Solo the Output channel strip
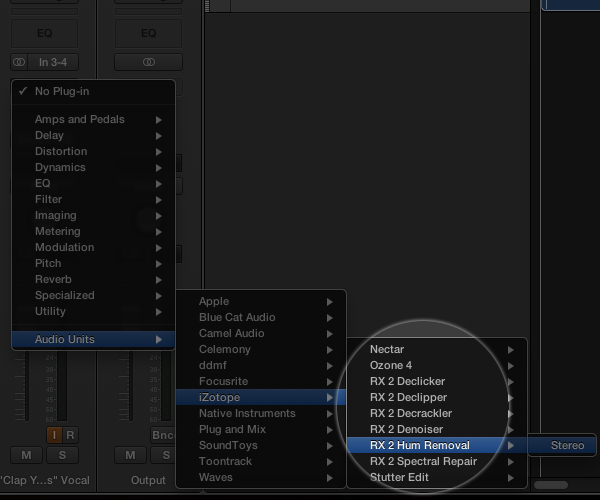The width and height of the screenshot is (600, 500). [165, 455]
